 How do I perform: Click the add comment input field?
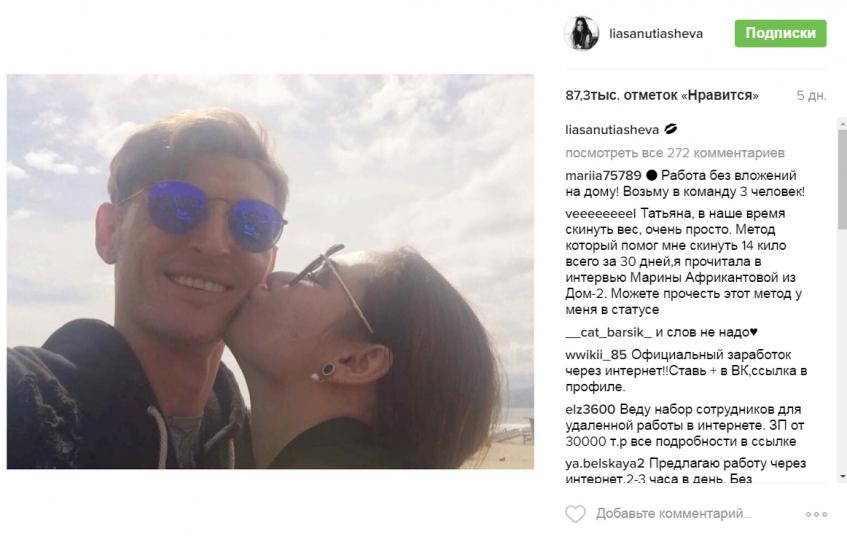(x=674, y=513)
